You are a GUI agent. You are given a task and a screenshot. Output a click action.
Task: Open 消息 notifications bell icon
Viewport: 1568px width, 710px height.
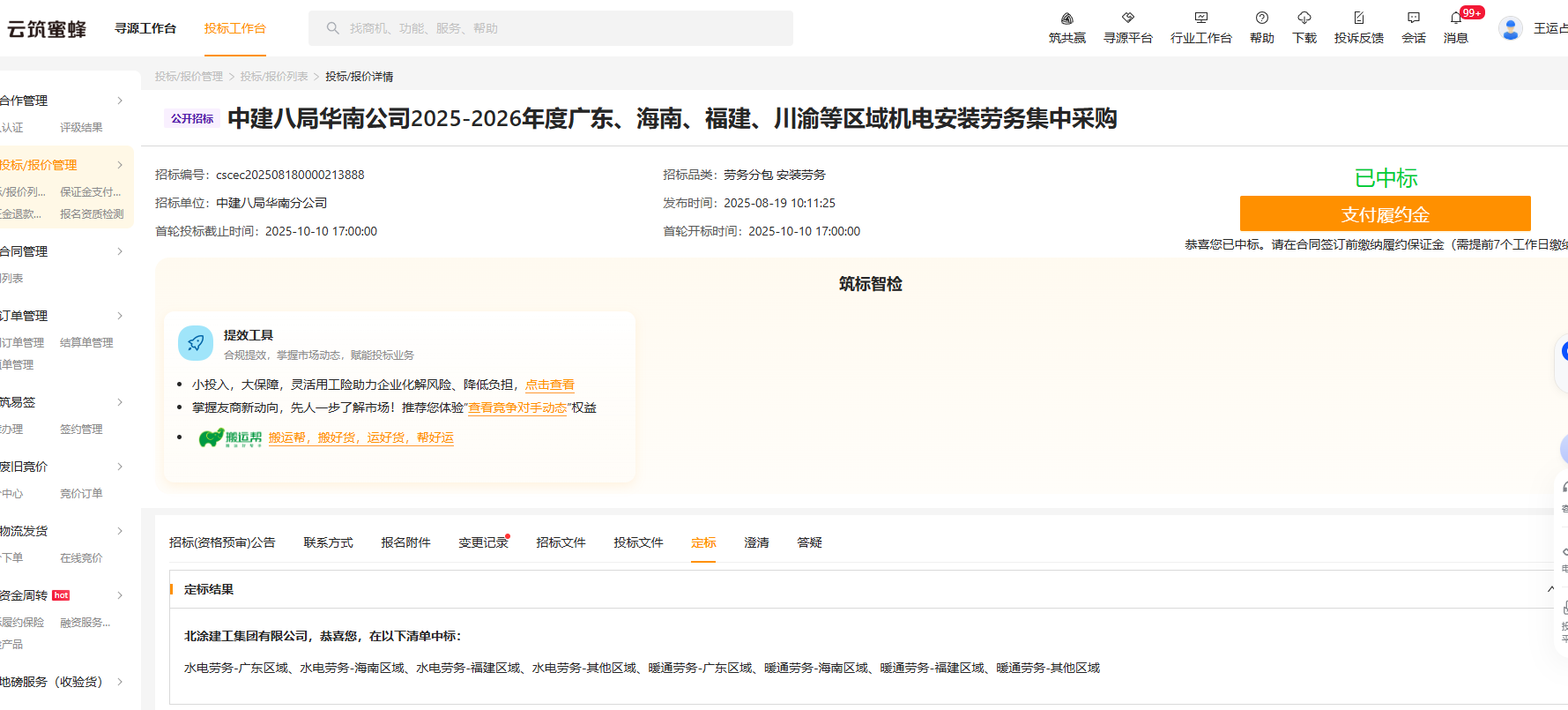pyautogui.click(x=1455, y=19)
